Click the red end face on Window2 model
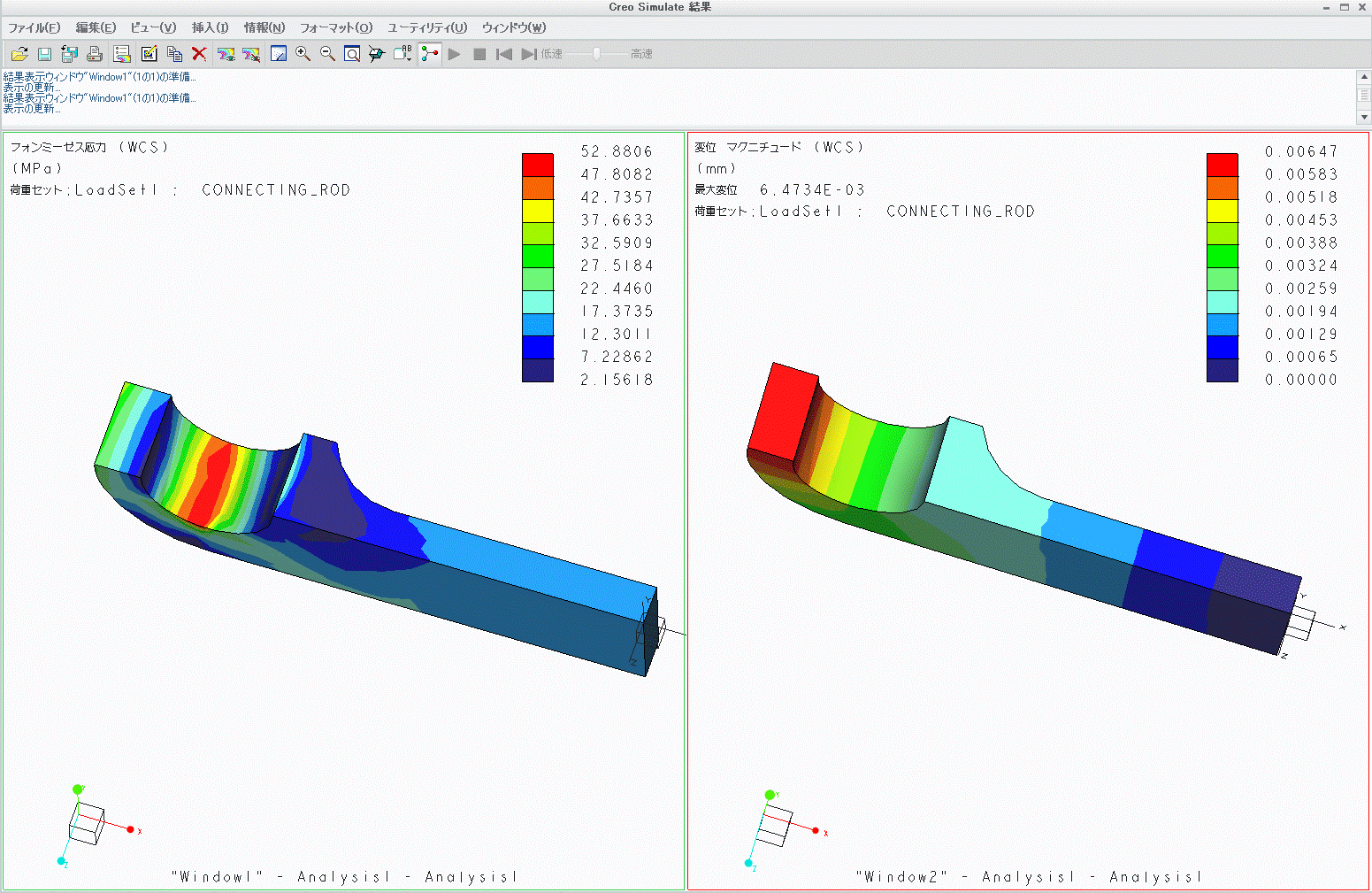The image size is (1372, 893). 783,412
